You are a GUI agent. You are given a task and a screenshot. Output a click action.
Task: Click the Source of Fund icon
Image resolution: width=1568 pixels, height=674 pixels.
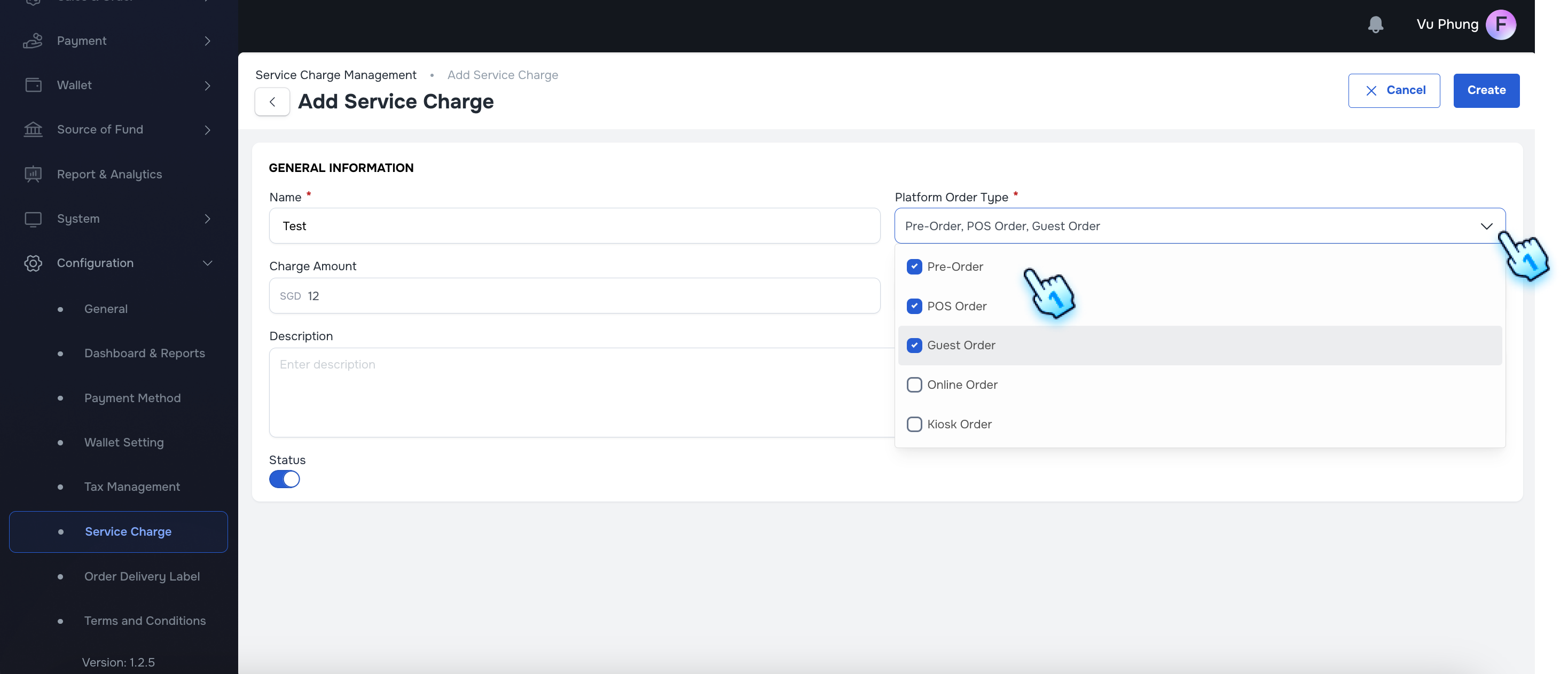pyautogui.click(x=34, y=129)
